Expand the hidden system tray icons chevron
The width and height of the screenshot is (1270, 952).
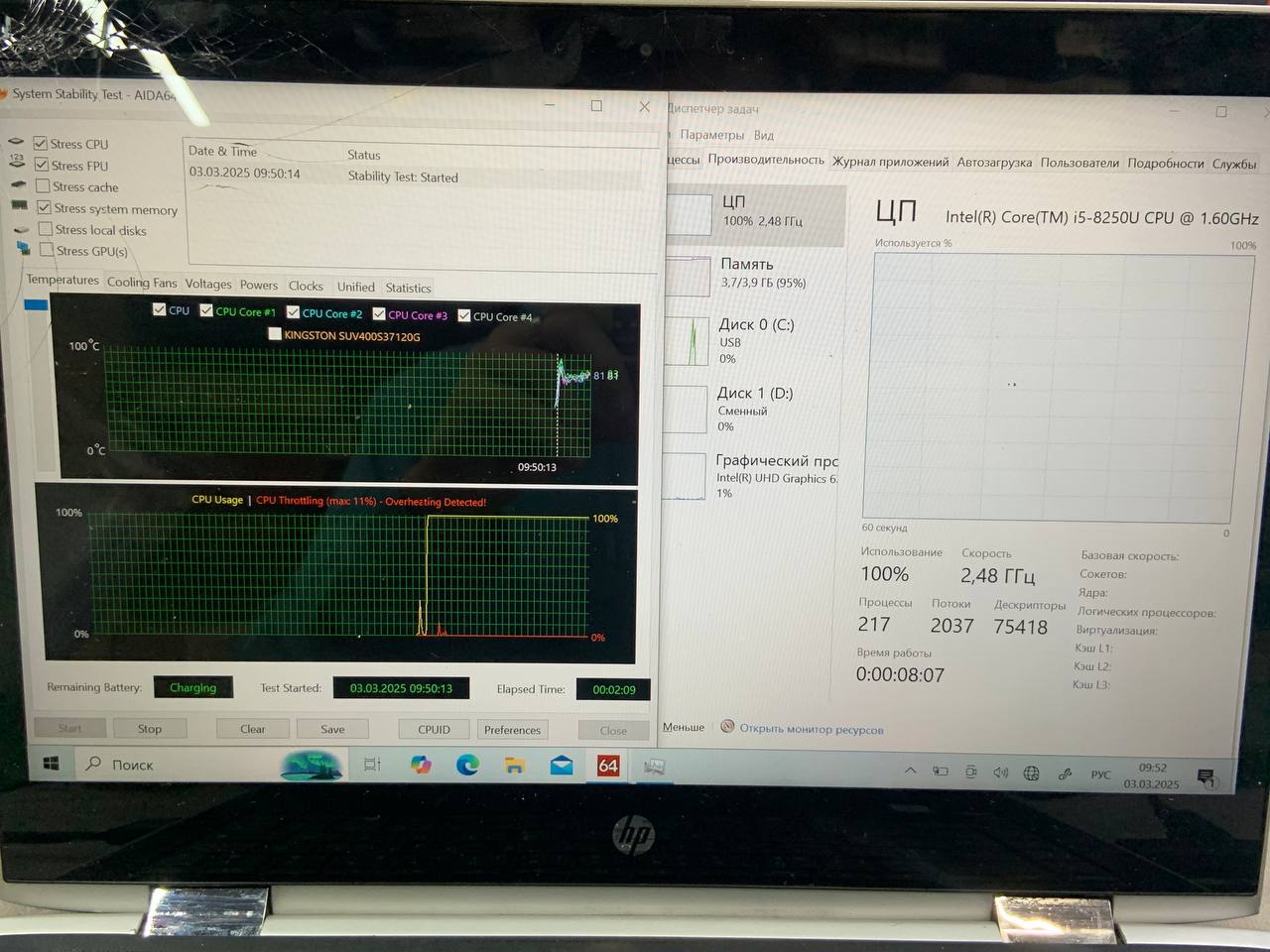click(910, 771)
